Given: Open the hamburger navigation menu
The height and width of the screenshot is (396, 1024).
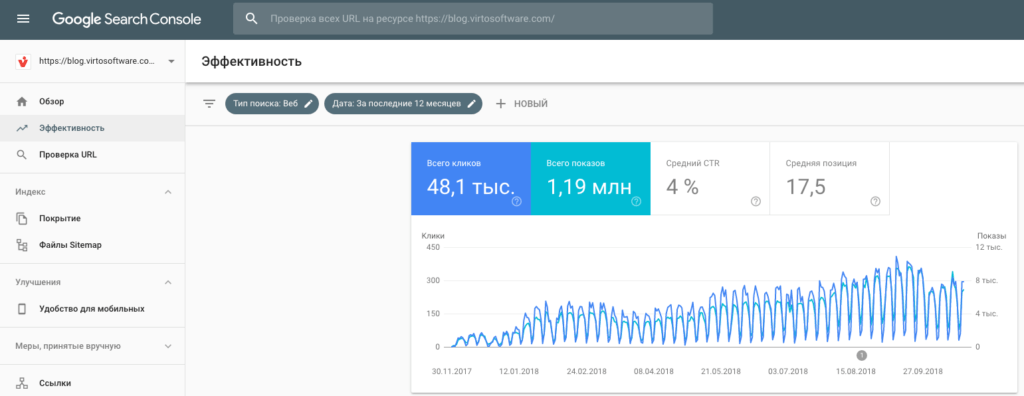Looking at the screenshot, I should pyautogui.click(x=23, y=19).
